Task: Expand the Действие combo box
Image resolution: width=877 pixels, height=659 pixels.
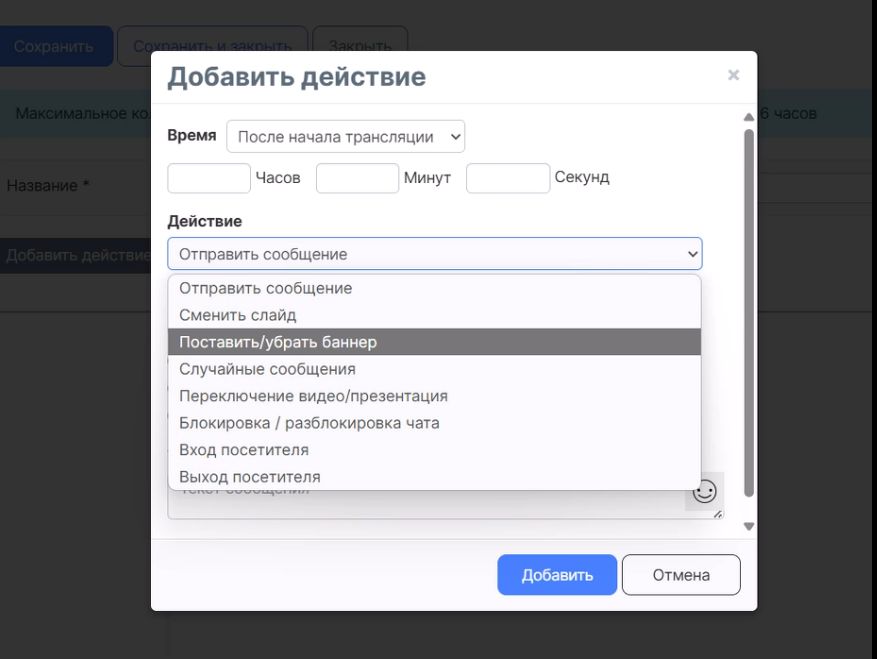Action: pyautogui.click(x=434, y=254)
